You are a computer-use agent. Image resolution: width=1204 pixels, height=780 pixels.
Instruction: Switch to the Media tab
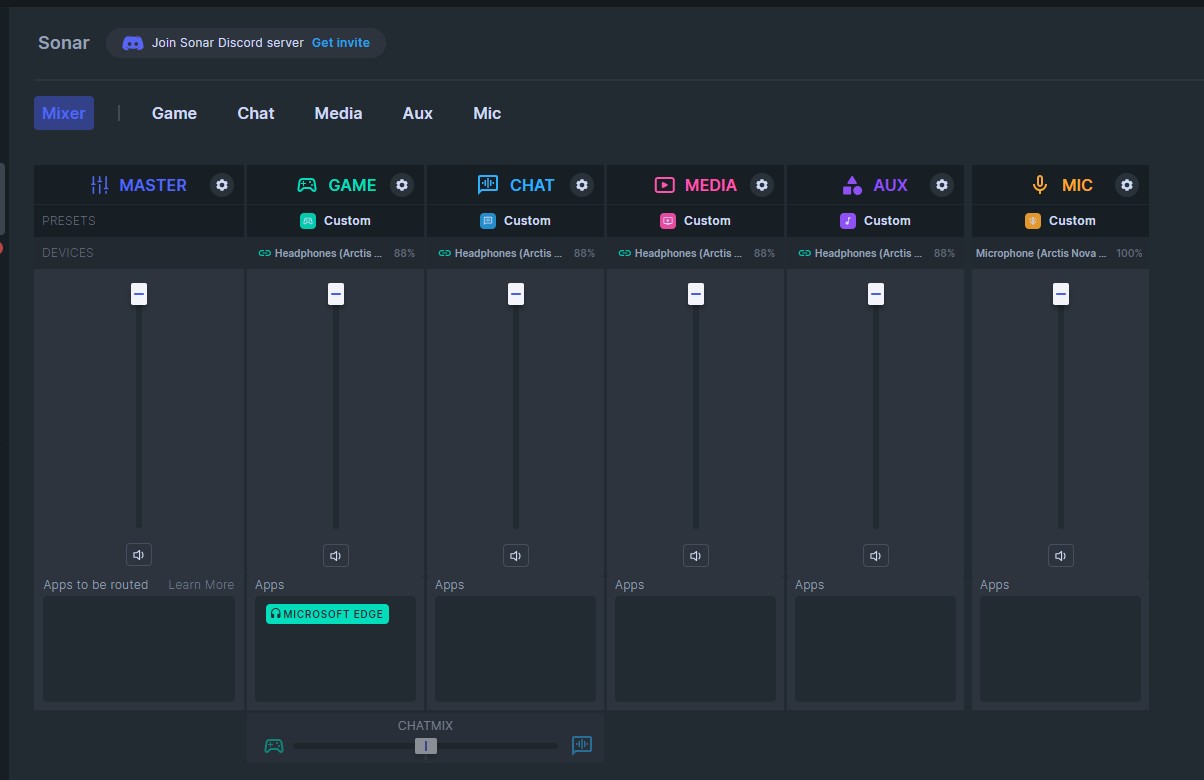(338, 113)
